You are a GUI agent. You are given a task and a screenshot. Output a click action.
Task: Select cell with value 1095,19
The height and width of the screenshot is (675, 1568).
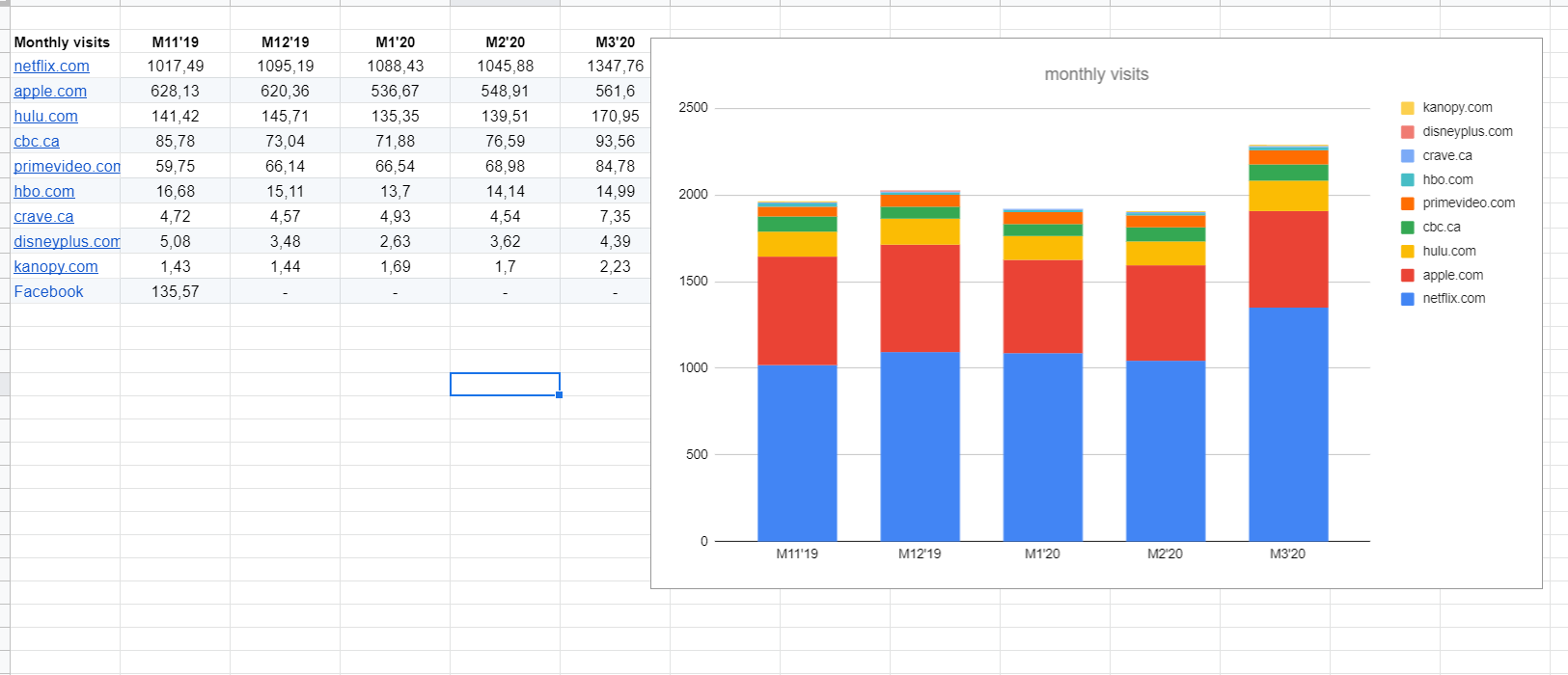point(286,66)
